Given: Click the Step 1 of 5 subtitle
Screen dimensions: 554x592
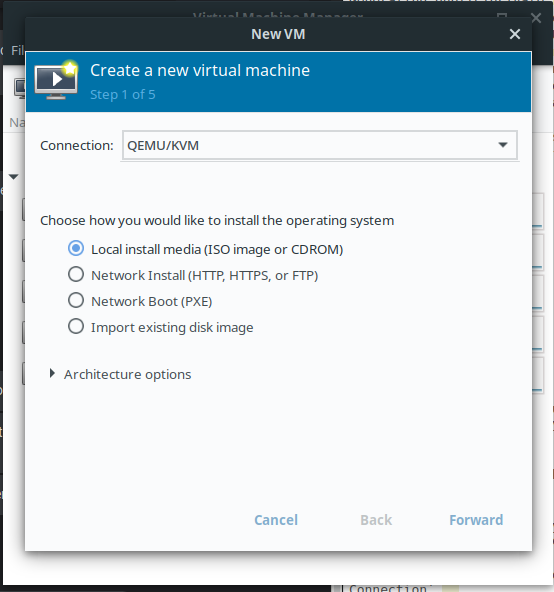Looking at the screenshot, I should point(123,94).
